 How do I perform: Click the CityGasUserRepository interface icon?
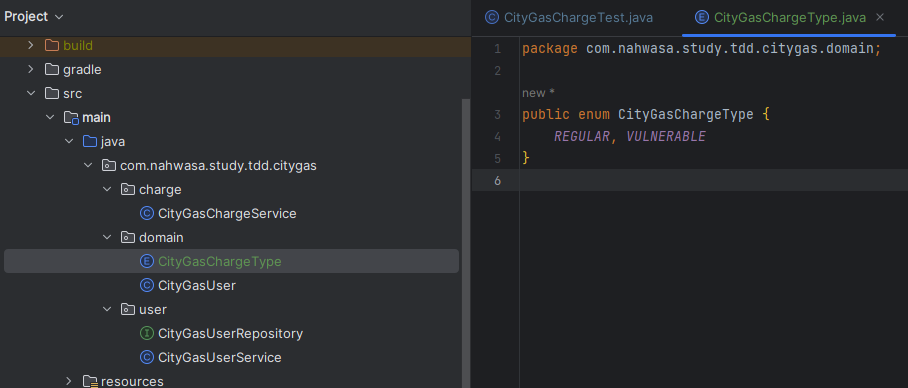click(x=147, y=334)
